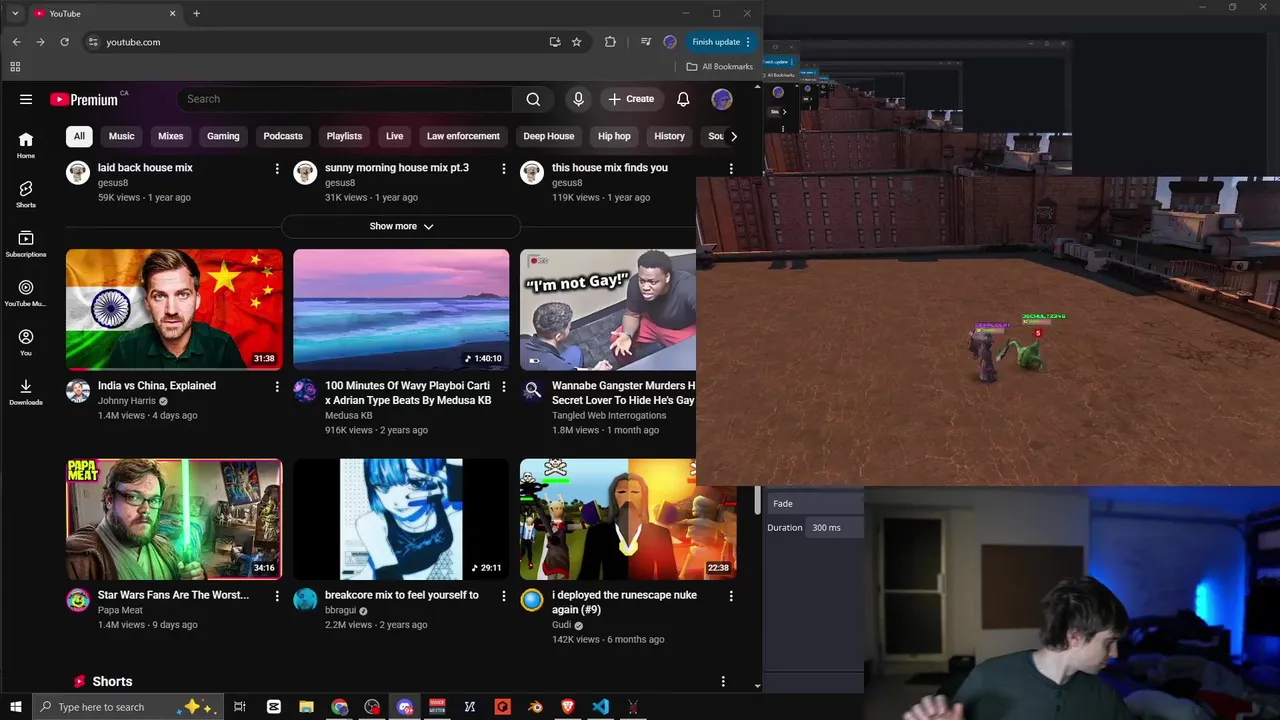
Task: Click the YouTube search field
Action: point(345,99)
